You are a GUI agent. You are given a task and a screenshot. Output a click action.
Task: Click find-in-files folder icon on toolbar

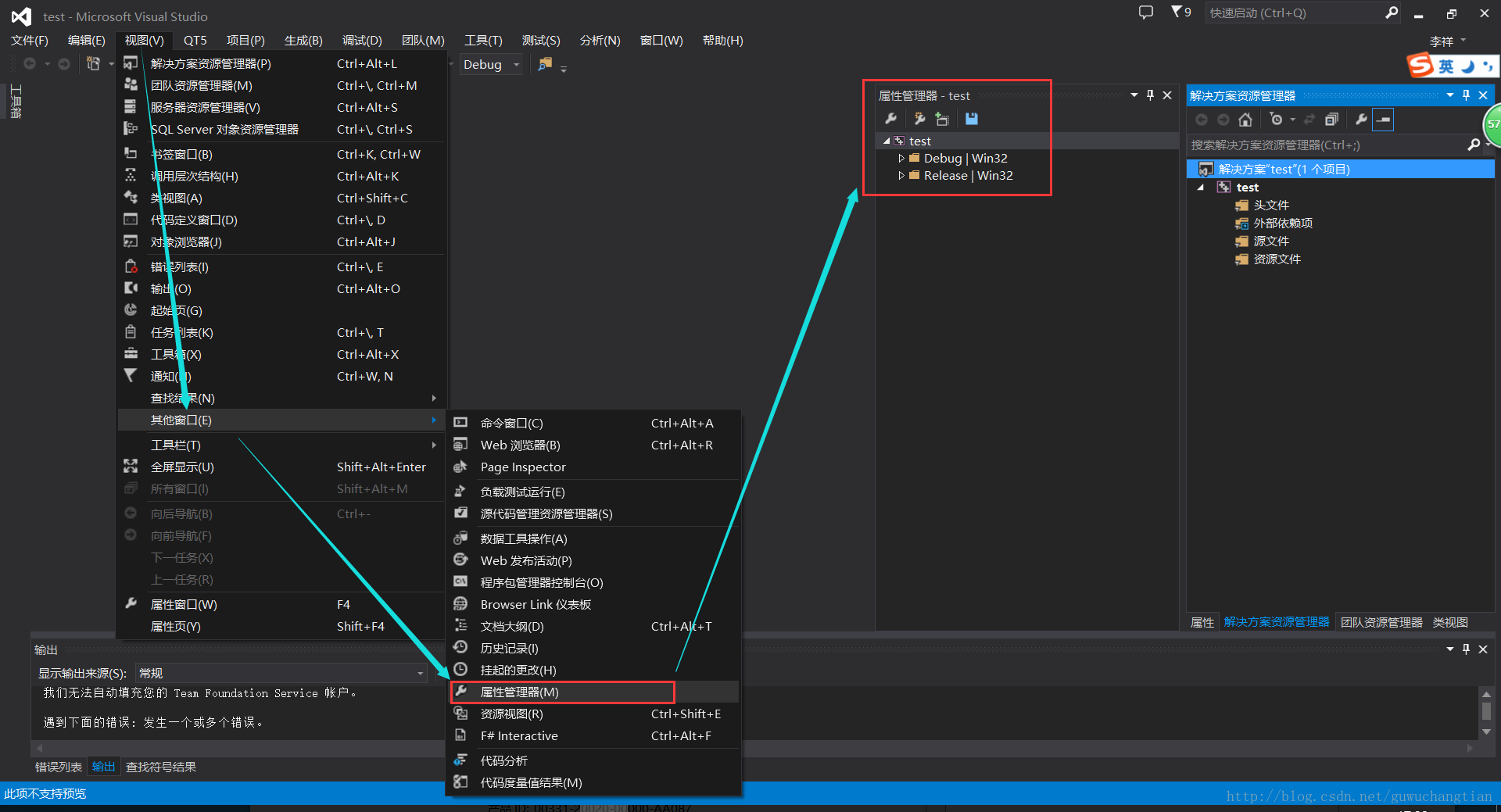(x=545, y=64)
